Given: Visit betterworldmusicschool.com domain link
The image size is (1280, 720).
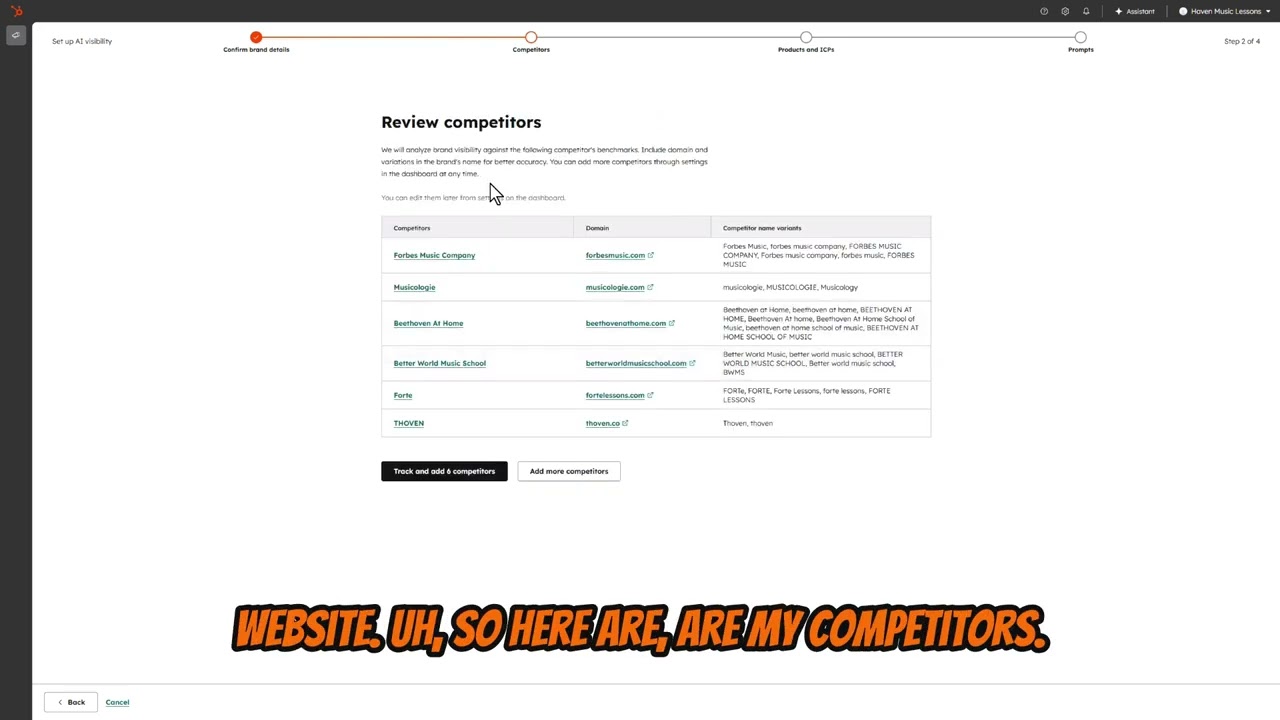Looking at the screenshot, I should click(636, 363).
